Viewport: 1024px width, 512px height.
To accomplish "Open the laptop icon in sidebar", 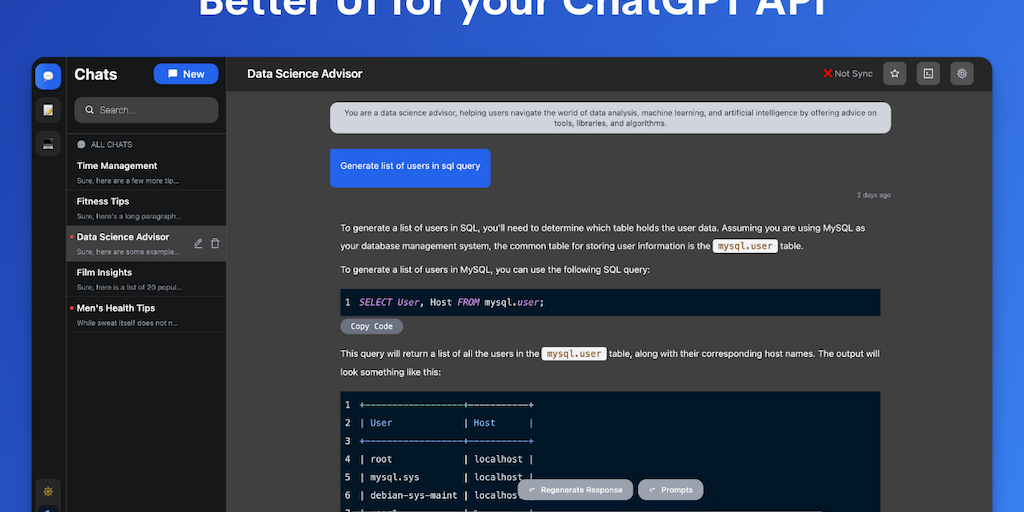I will tap(48, 144).
